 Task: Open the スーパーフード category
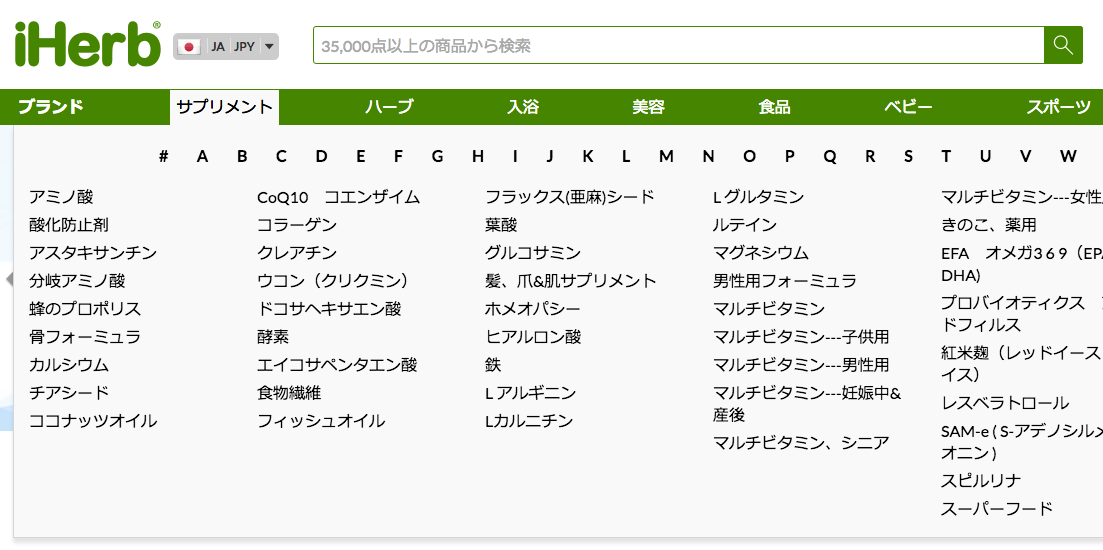click(997, 509)
